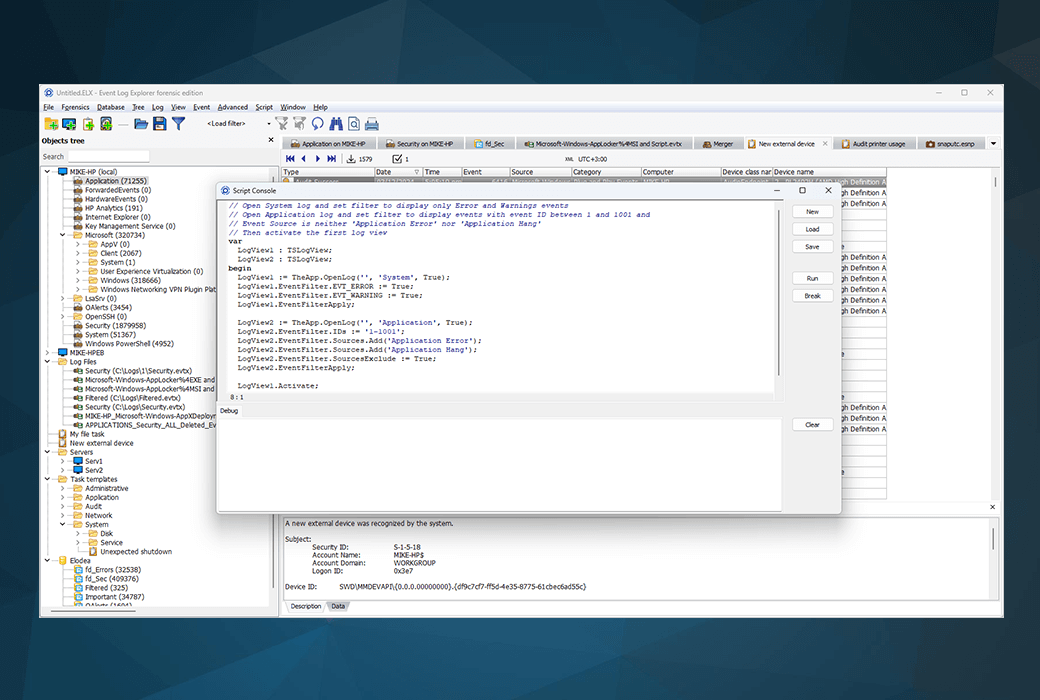
Task: Click Clear debug output button
Action: (812, 425)
